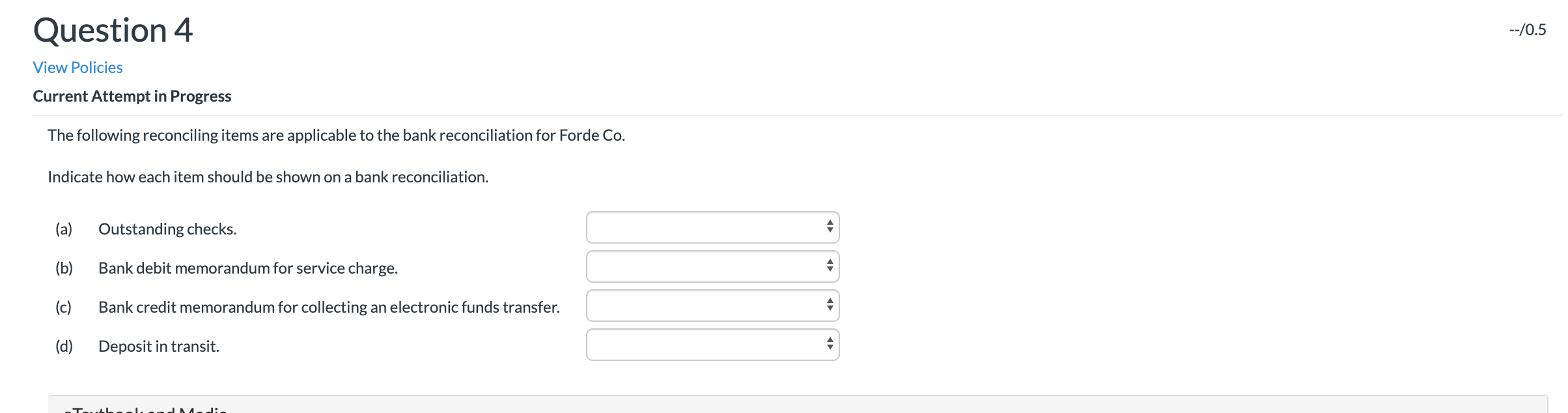Select the empty answer field beside item (b)
This screenshot has width=1568, height=413.
click(690, 266)
